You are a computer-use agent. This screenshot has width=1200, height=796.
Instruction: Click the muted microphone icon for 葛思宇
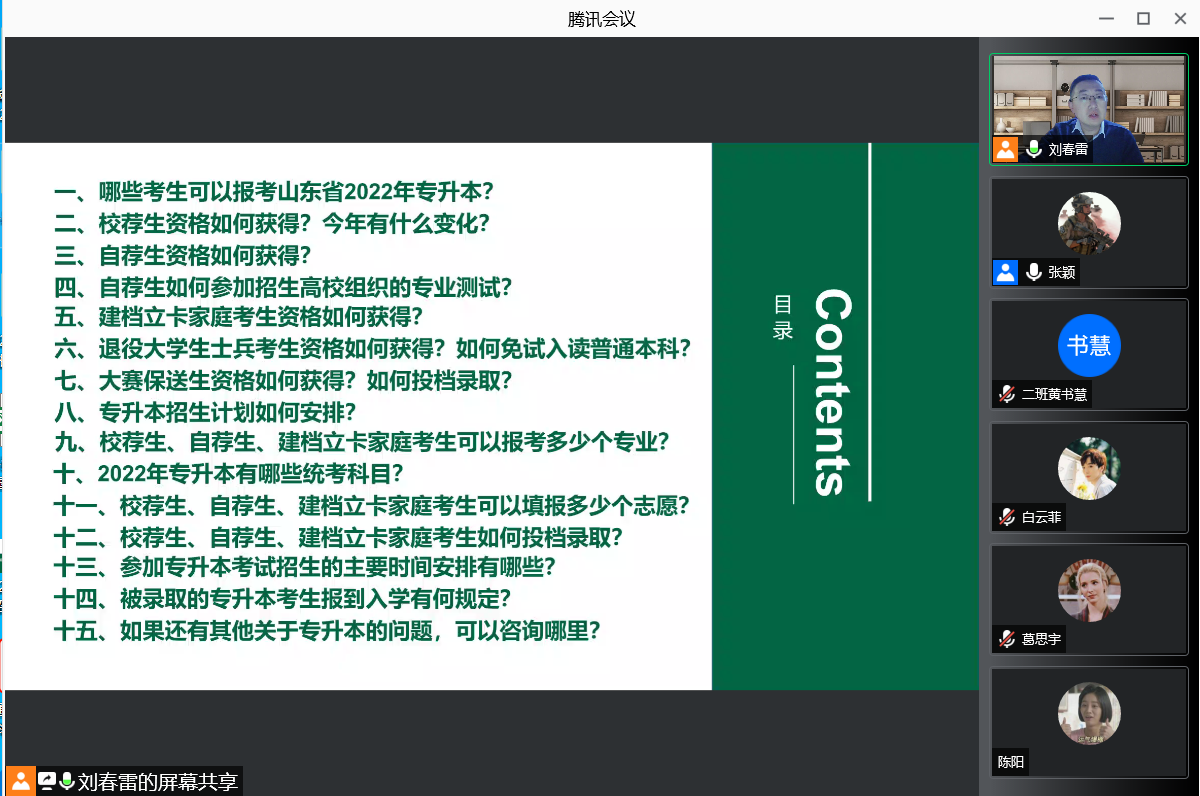pyautogui.click(x=1006, y=638)
